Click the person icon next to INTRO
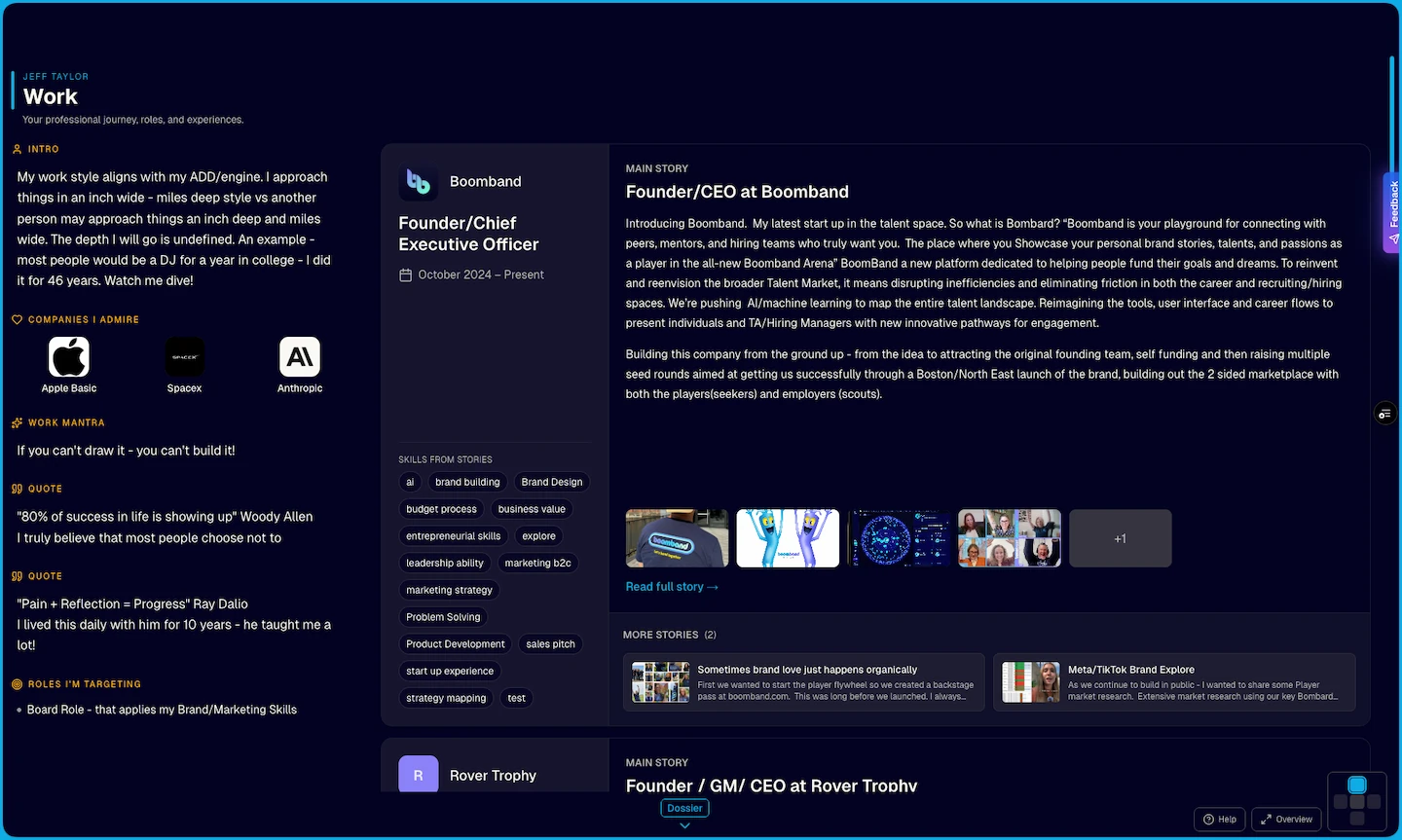Screen dimensions: 1402x840 point(17,149)
